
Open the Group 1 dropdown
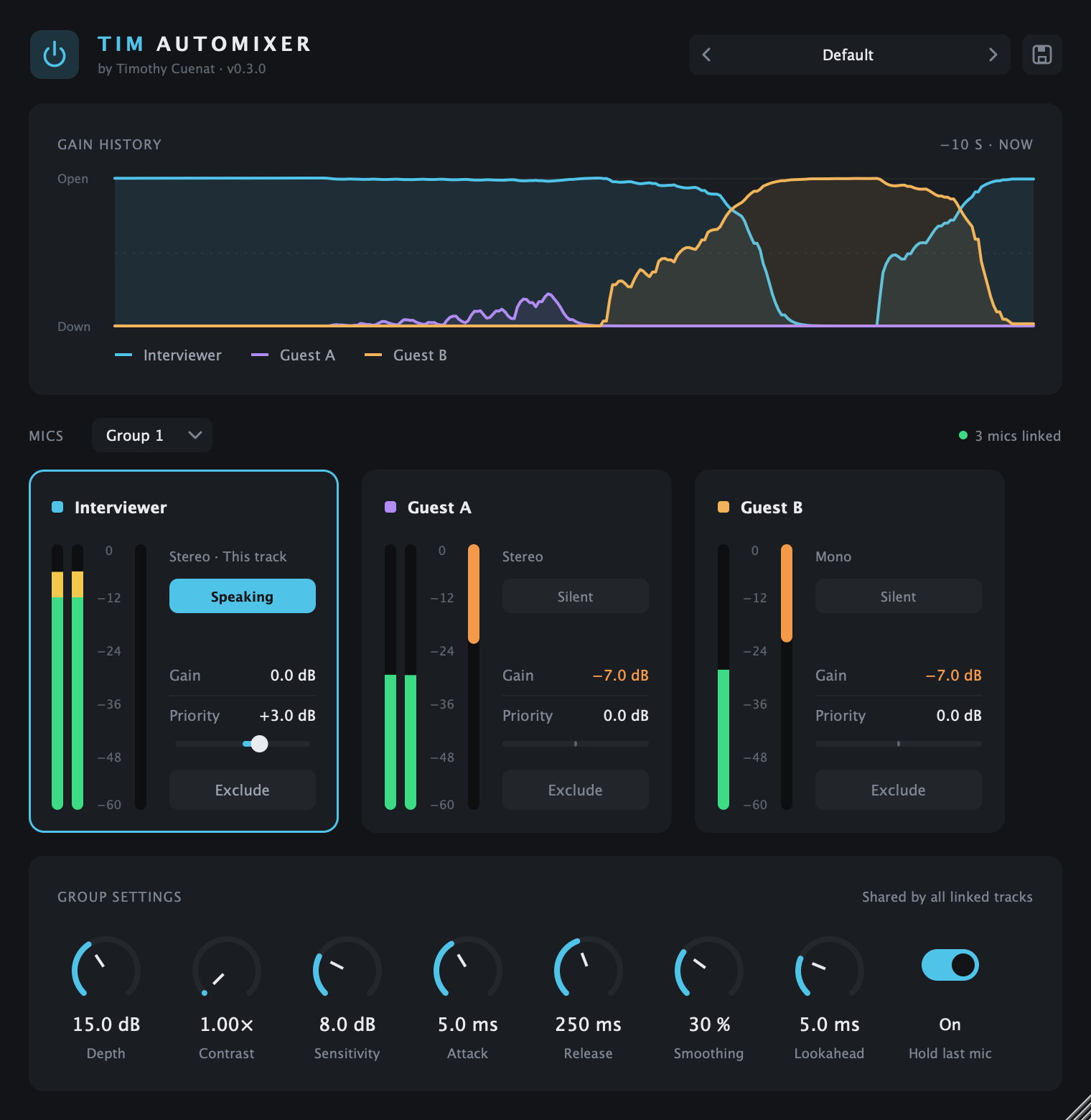point(152,435)
